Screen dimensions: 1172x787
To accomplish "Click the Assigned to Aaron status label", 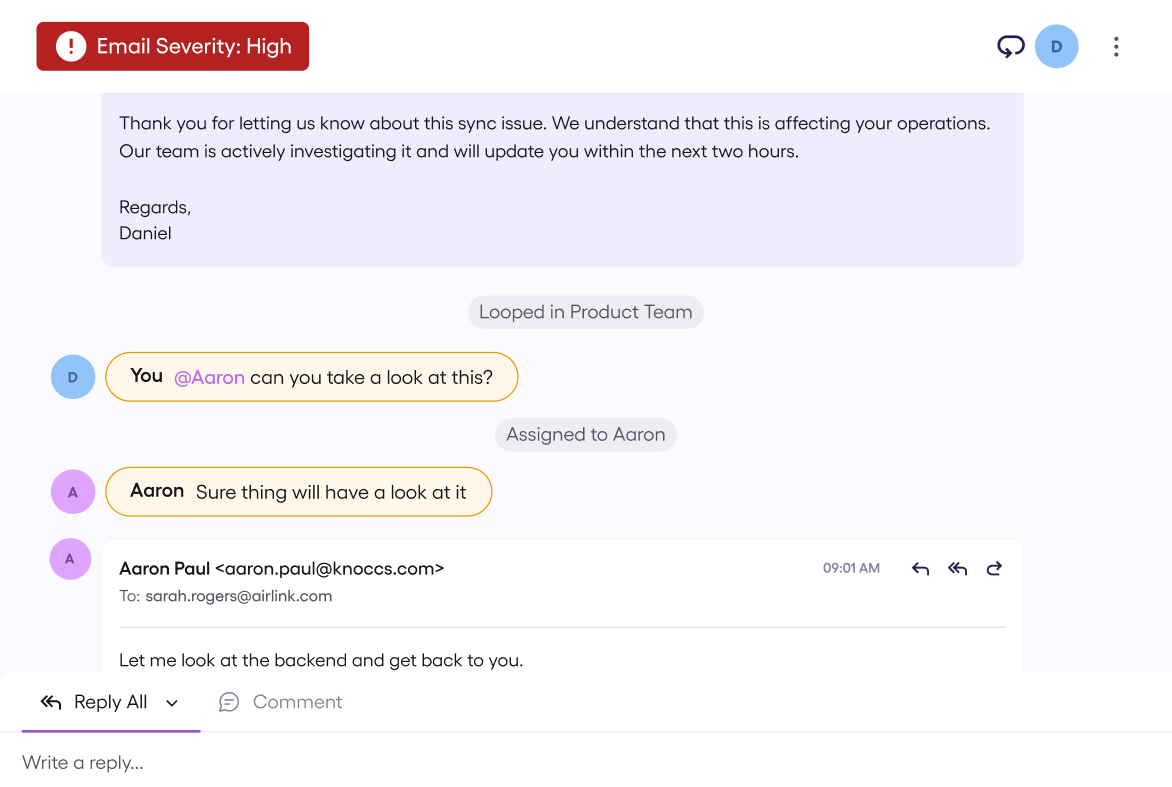I will coord(585,434).
